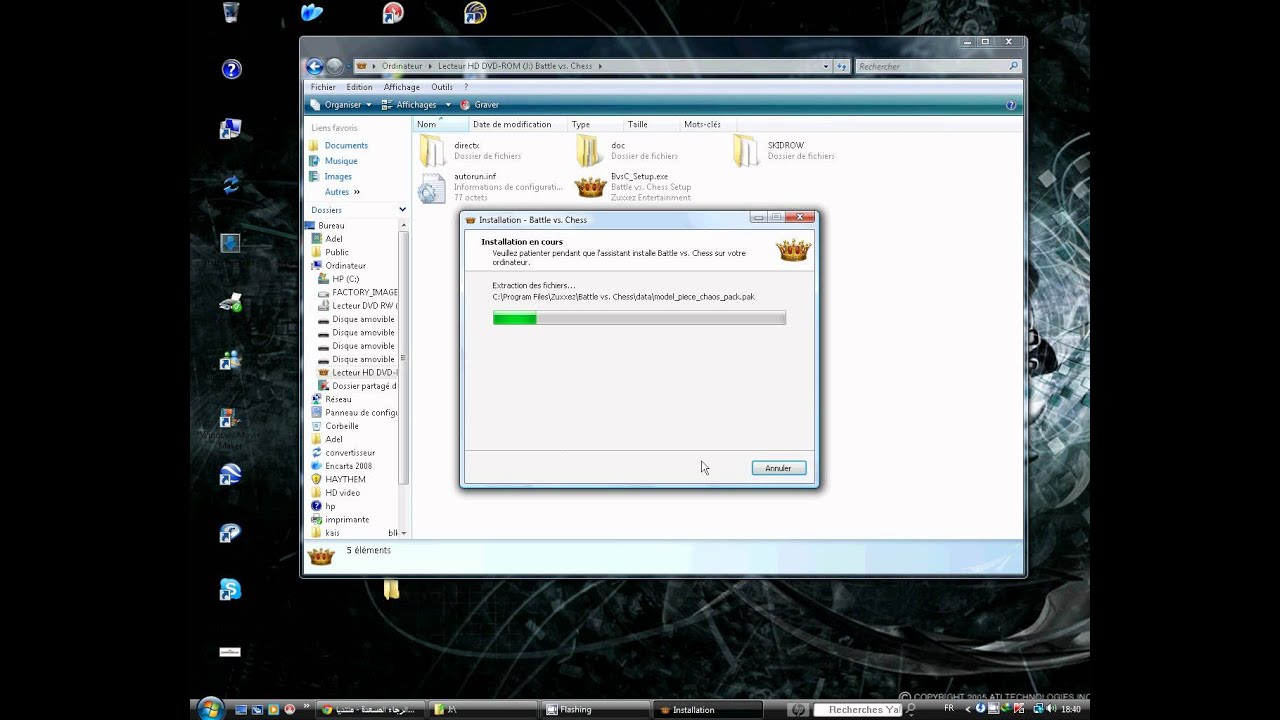Open the Affichage menu

tap(402, 87)
